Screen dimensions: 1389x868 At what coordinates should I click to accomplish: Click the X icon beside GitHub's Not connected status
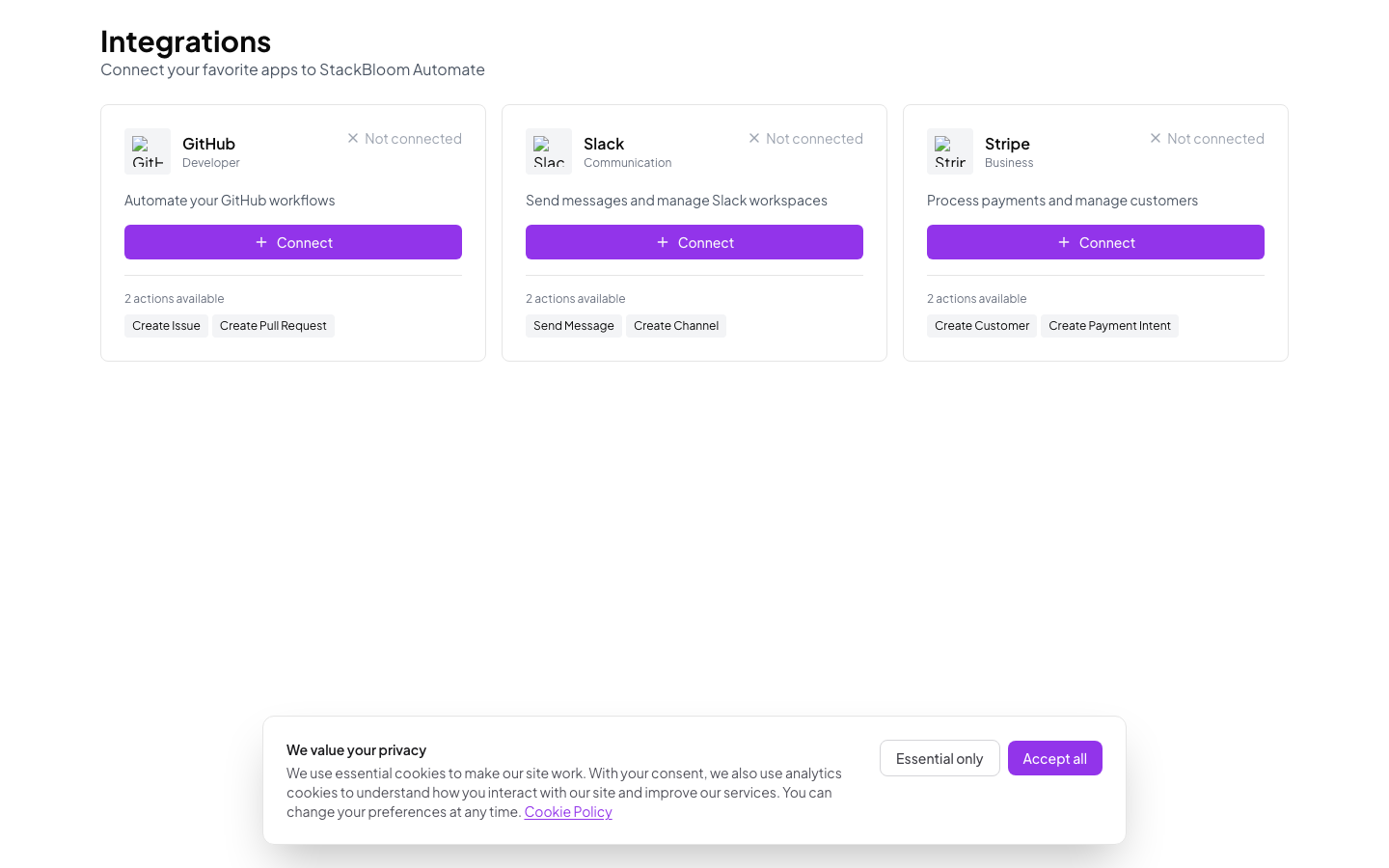tap(352, 138)
